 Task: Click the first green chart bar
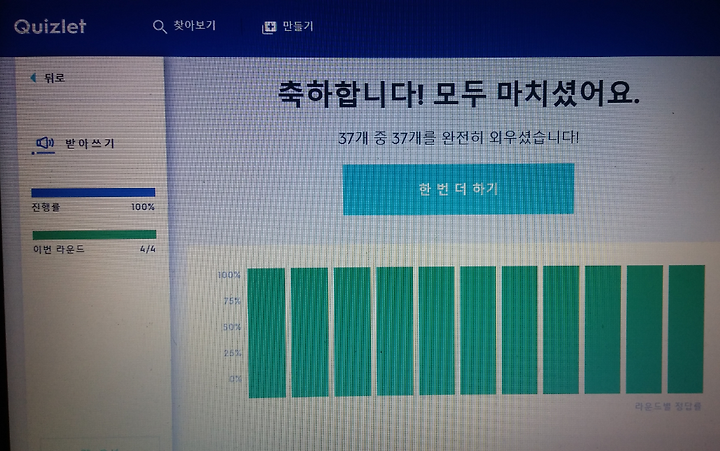click(x=266, y=333)
